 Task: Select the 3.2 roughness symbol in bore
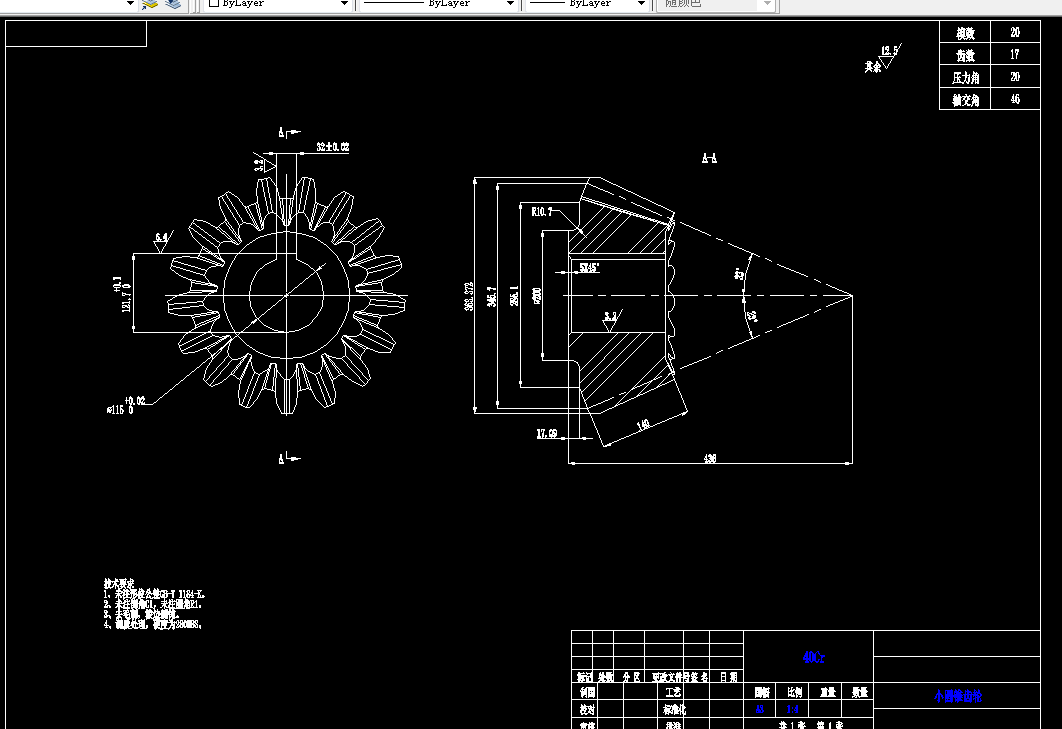click(x=612, y=321)
